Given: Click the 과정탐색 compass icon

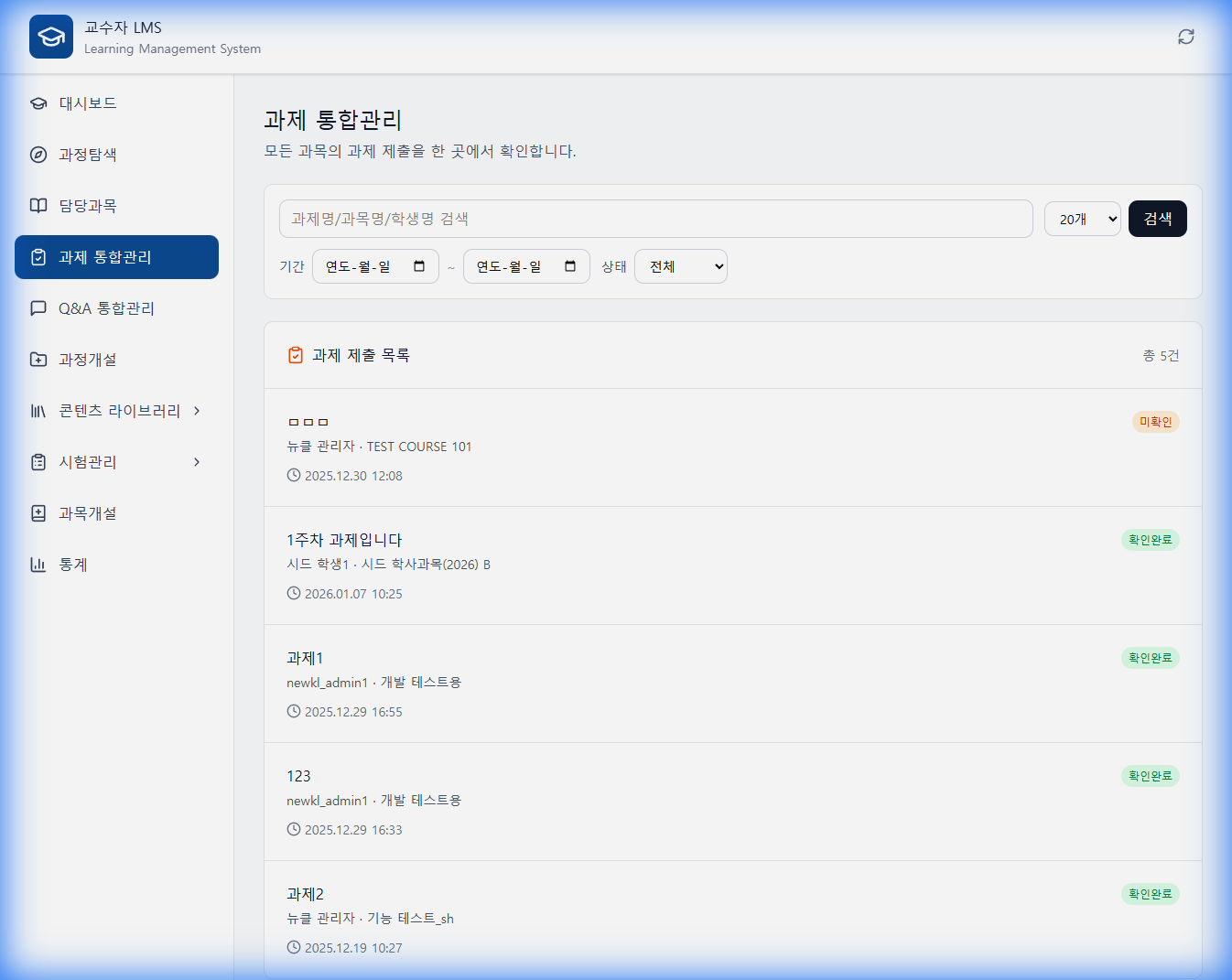Looking at the screenshot, I should 38,155.
